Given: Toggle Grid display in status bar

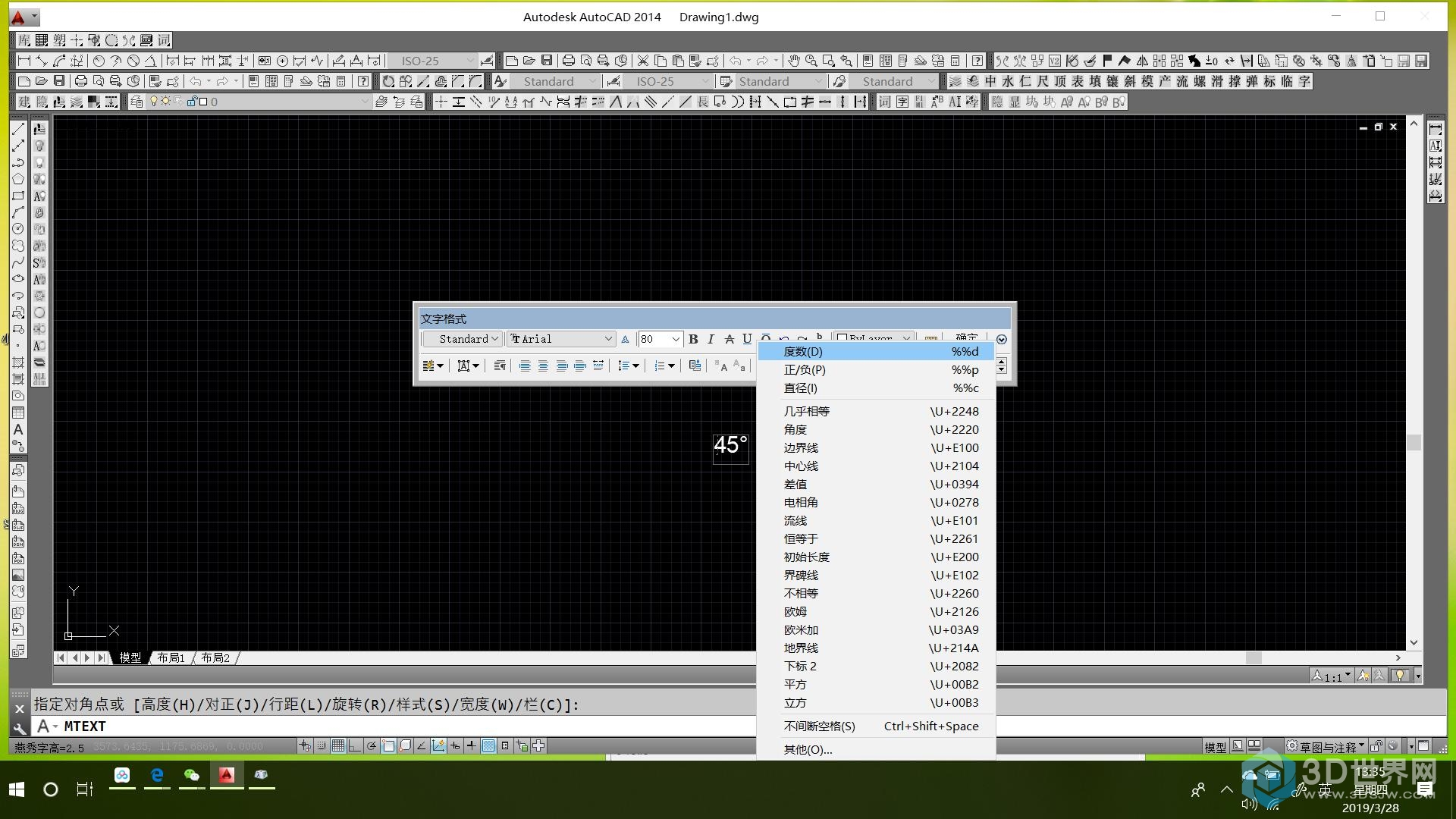Looking at the screenshot, I should point(338,745).
